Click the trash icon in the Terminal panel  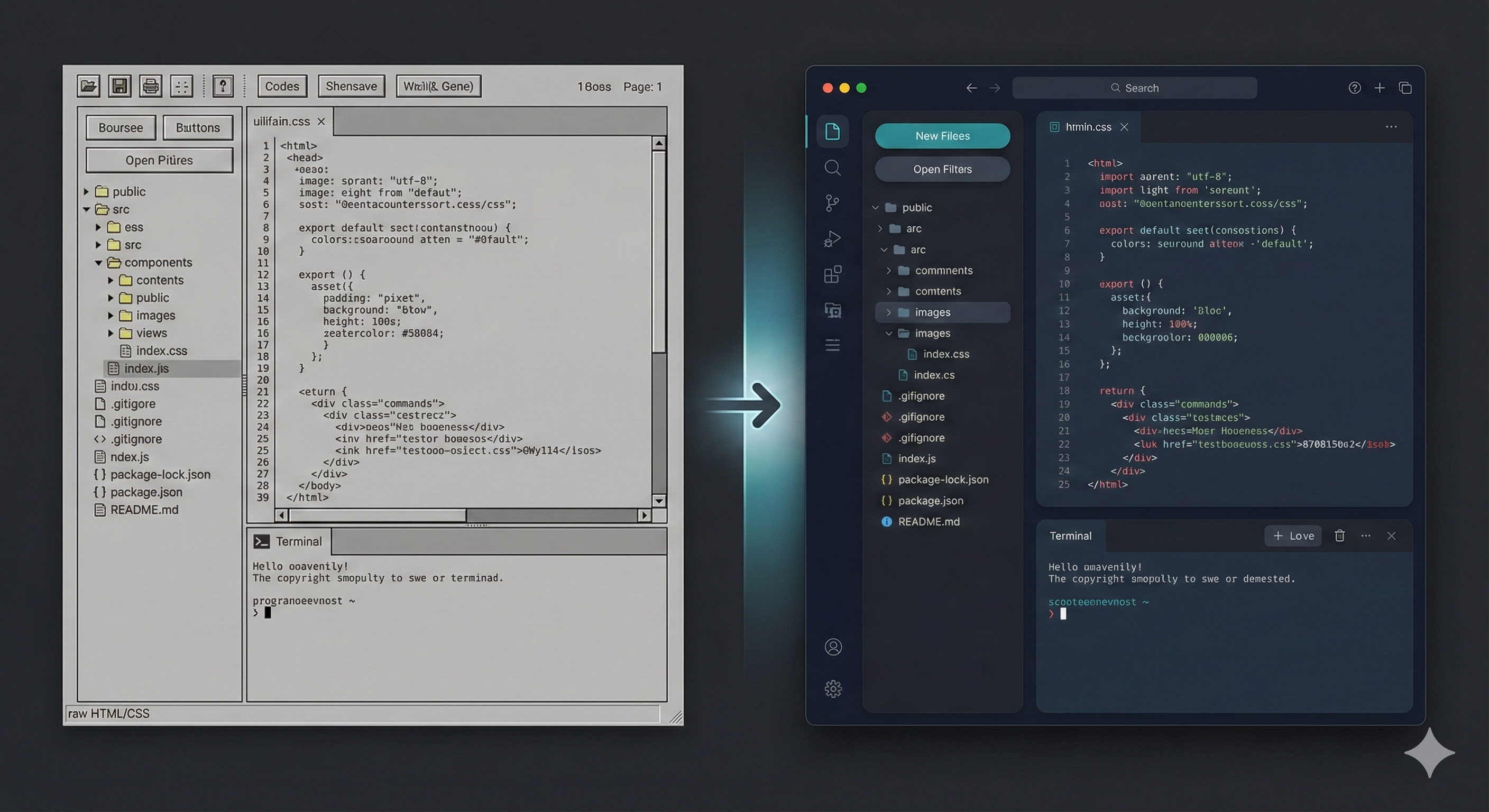coord(1340,536)
